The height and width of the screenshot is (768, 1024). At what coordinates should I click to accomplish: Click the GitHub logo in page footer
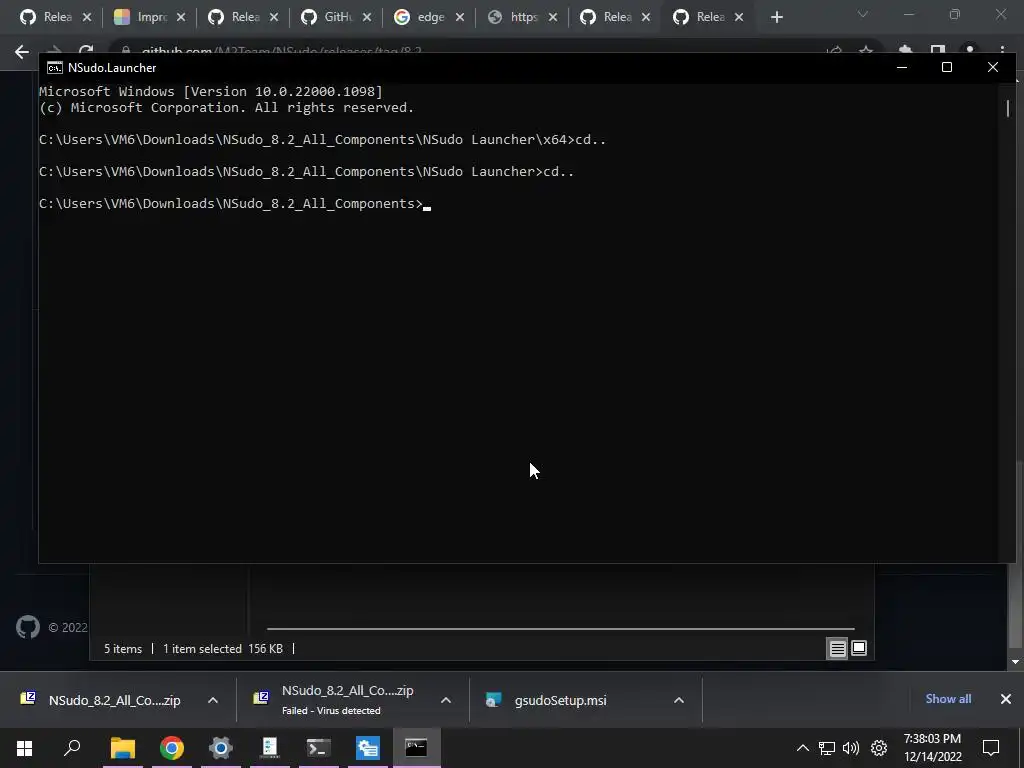(27, 628)
